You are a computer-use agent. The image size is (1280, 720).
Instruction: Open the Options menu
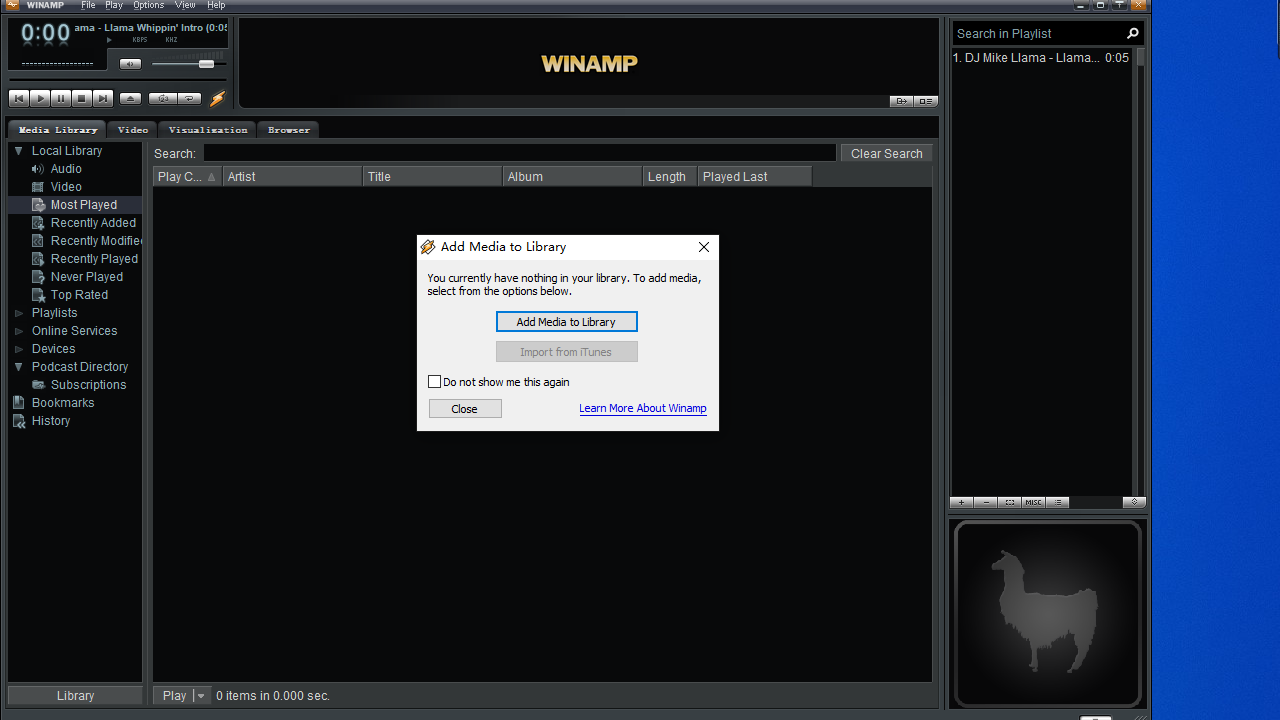(x=147, y=5)
